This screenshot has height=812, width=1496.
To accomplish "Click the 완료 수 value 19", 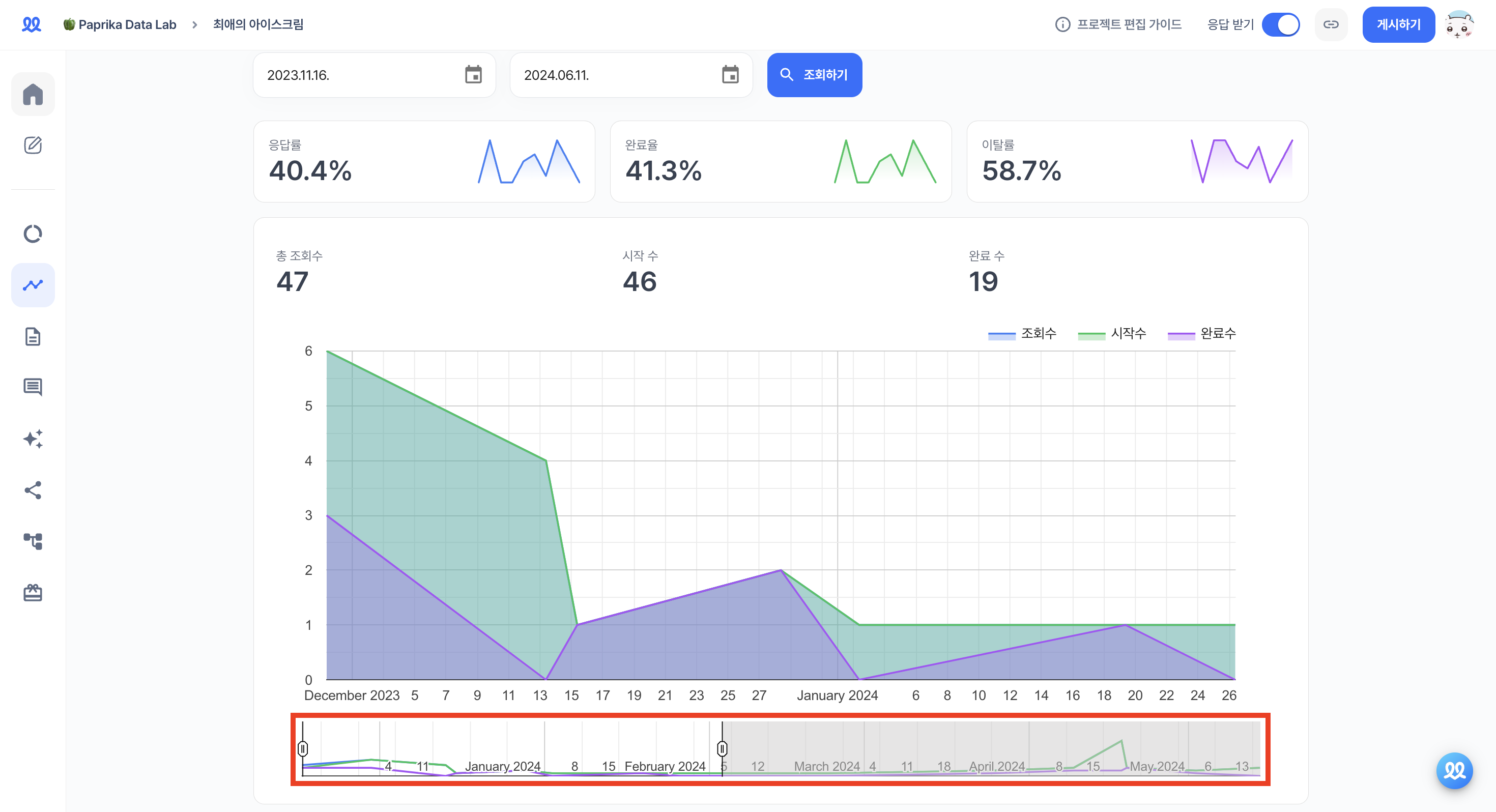I will coord(983,282).
